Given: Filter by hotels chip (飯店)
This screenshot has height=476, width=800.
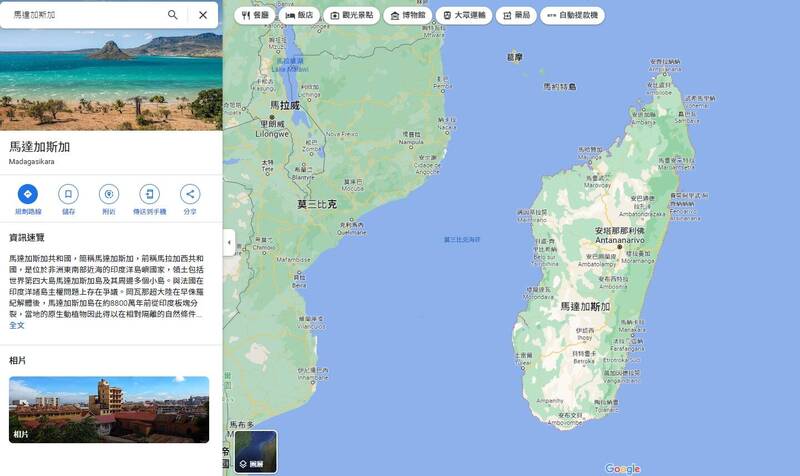Looking at the screenshot, I should (x=299, y=15).
